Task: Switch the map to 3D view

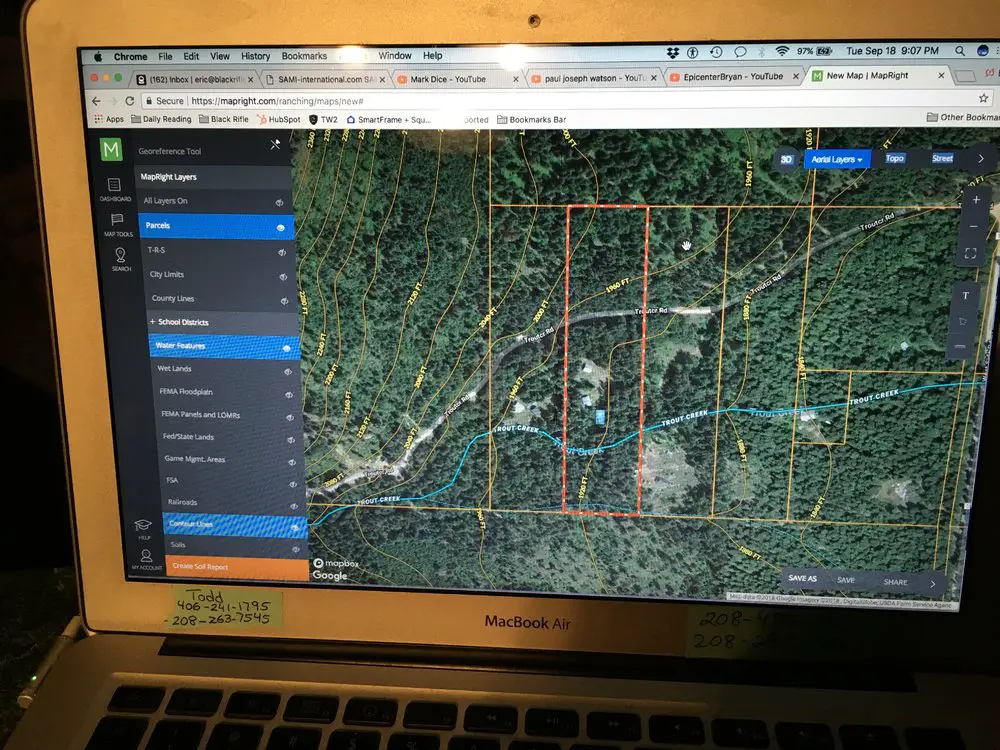Action: click(x=786, y=159)
